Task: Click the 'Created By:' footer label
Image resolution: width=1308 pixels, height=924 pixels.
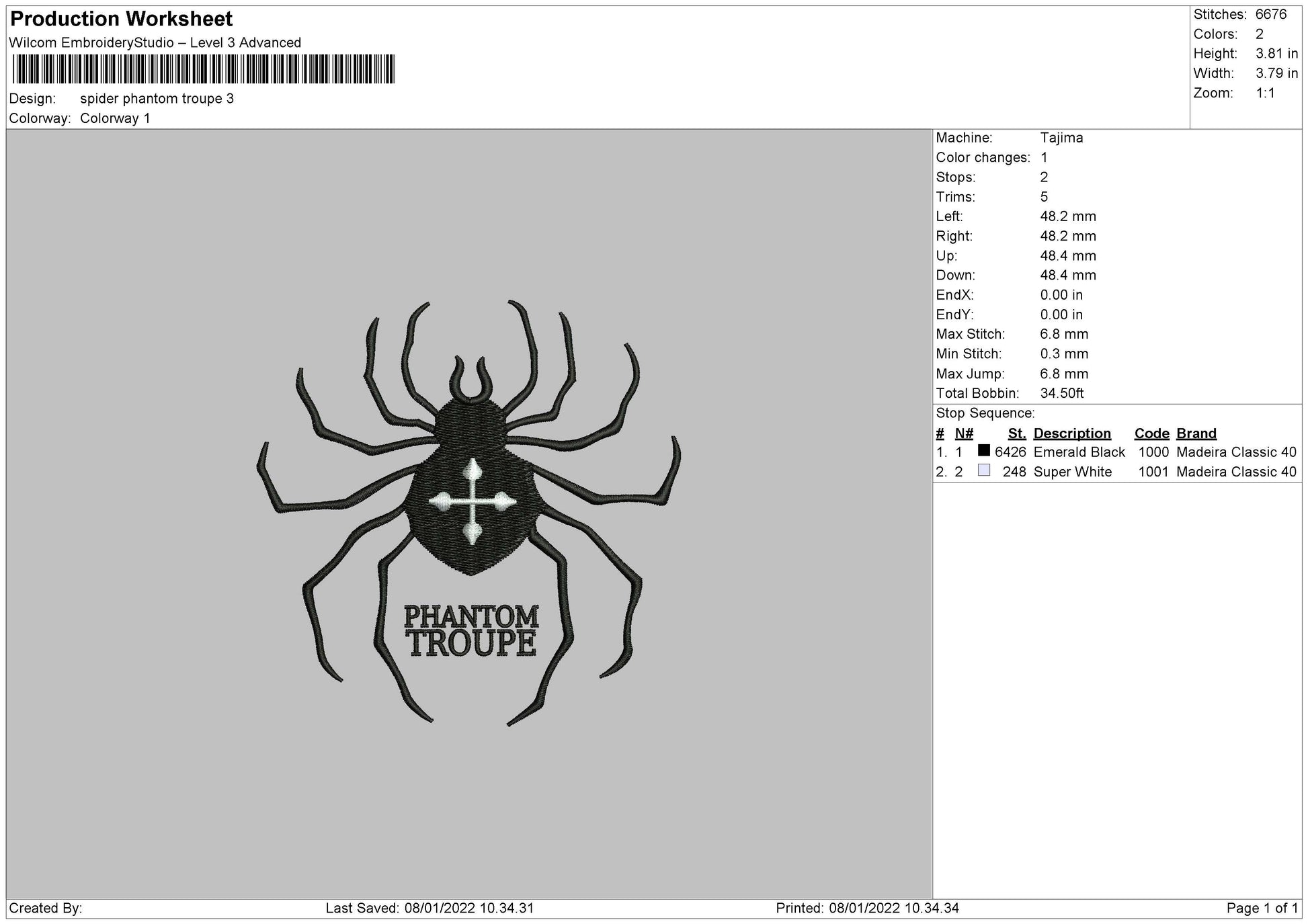Action: point(46,909)
